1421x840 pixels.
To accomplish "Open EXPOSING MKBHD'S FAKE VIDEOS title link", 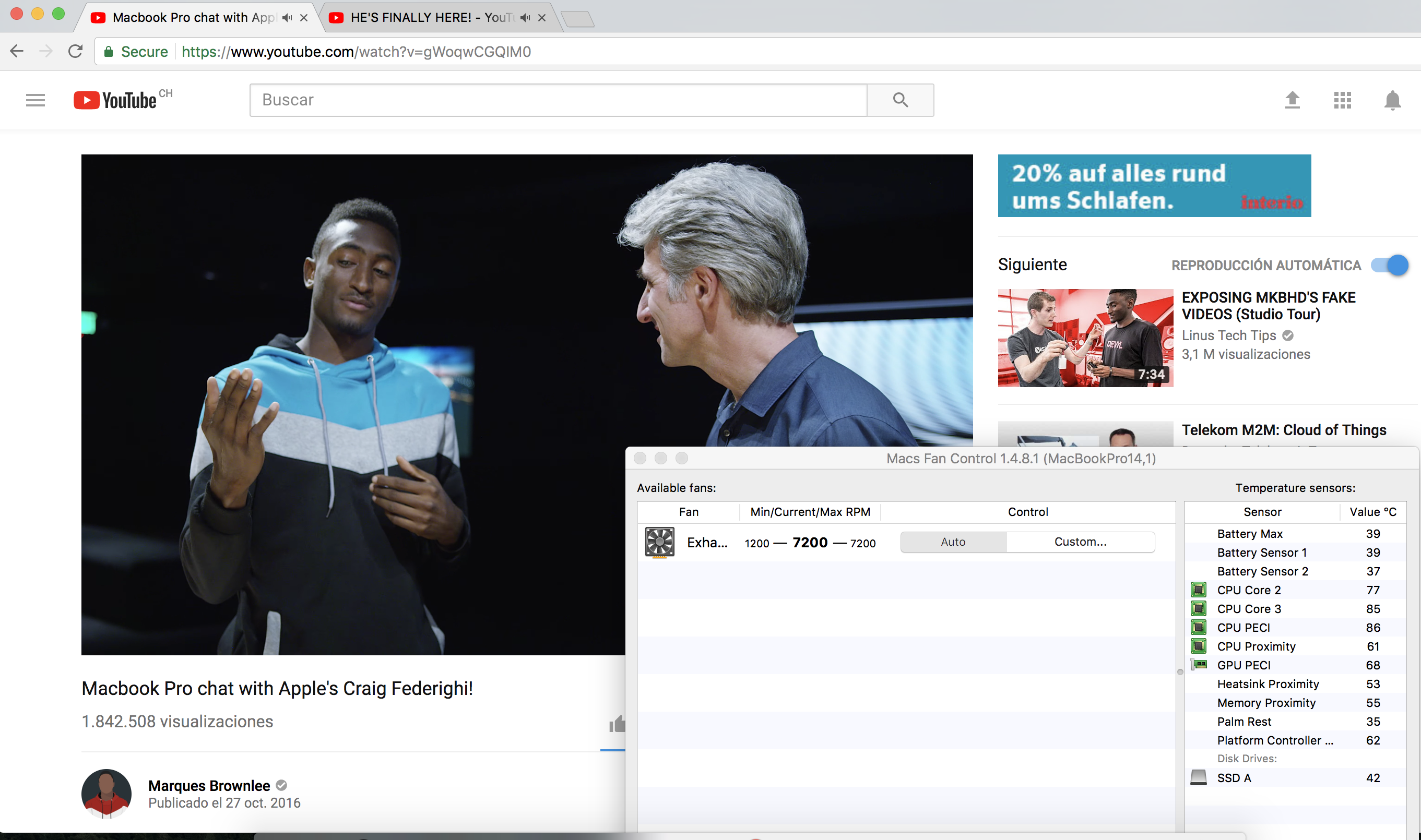I will [x=1268, y=306].
